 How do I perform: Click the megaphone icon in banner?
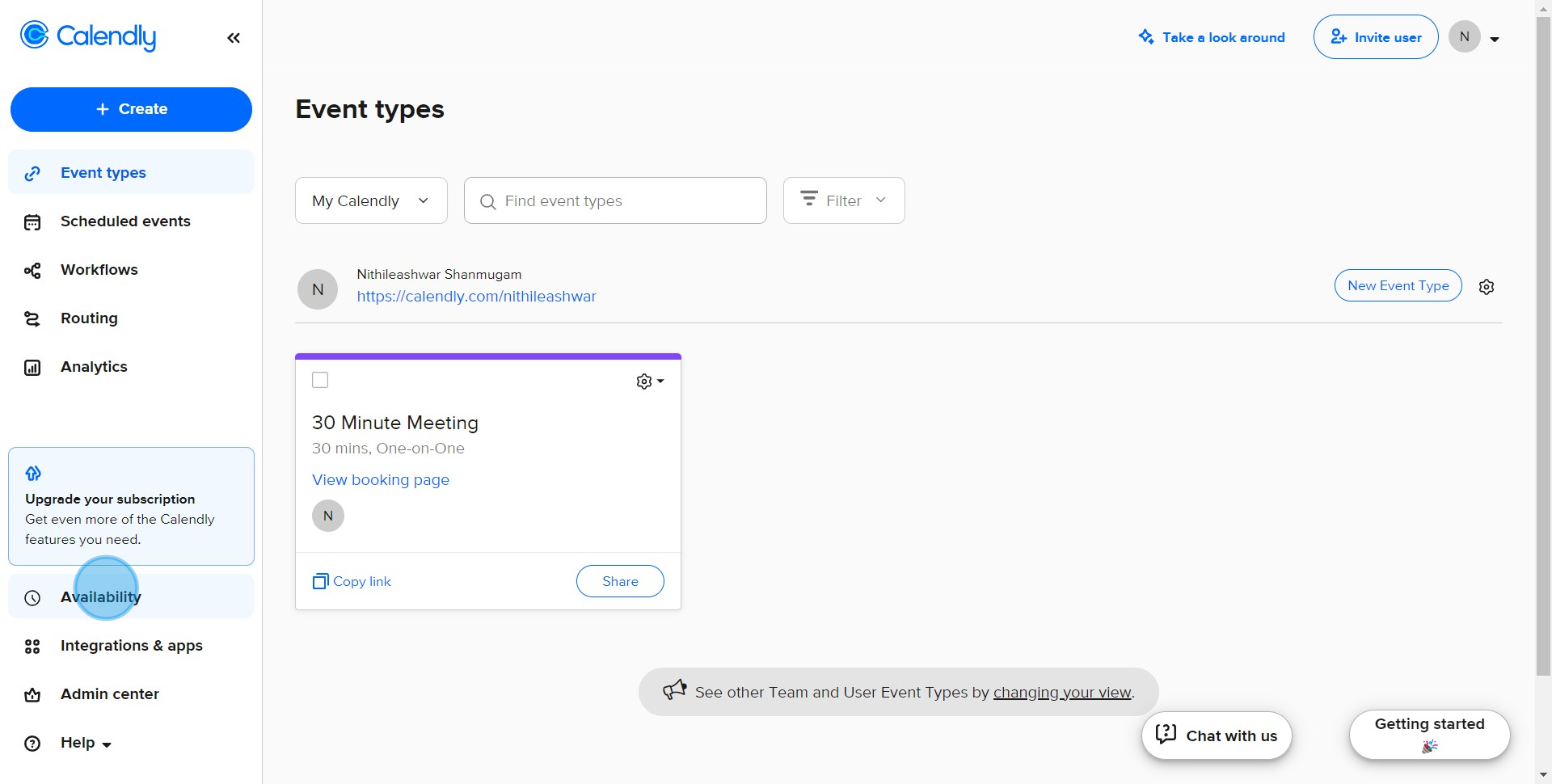click(675, 690)
